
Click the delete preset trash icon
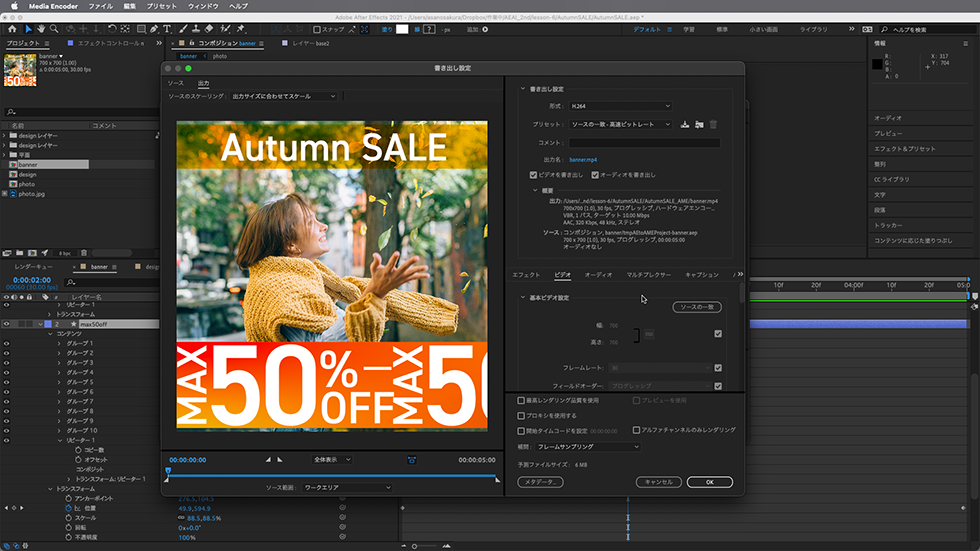pyautogui.click(x=713, y=124)
